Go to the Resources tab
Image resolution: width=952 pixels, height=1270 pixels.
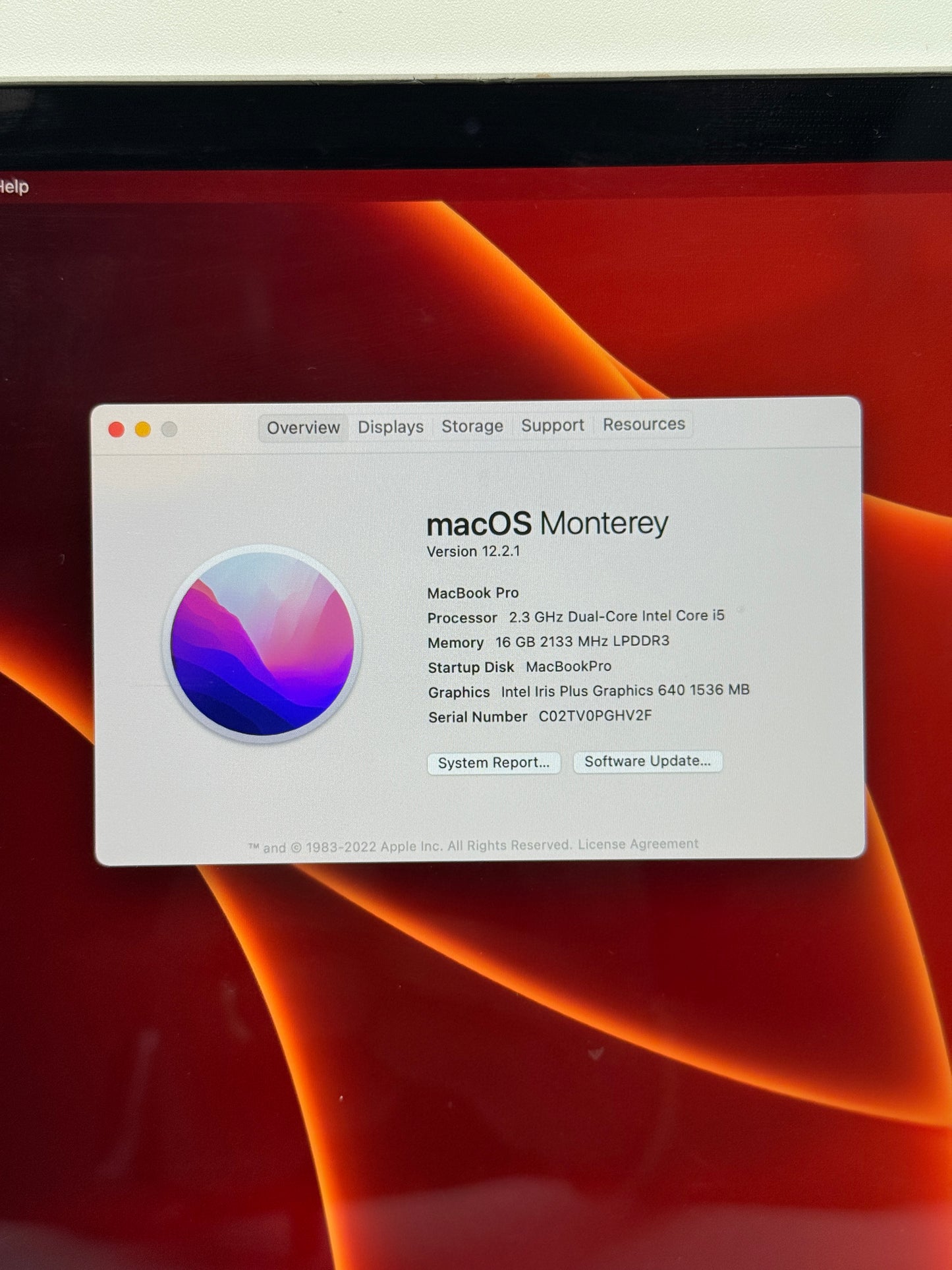tap(644, 424)
